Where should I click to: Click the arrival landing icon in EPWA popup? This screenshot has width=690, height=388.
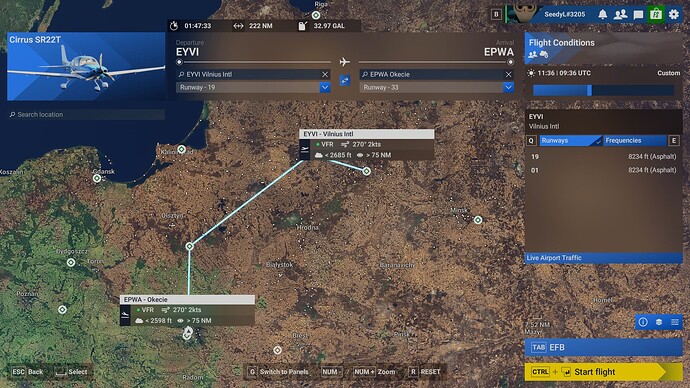coord(125,315)
